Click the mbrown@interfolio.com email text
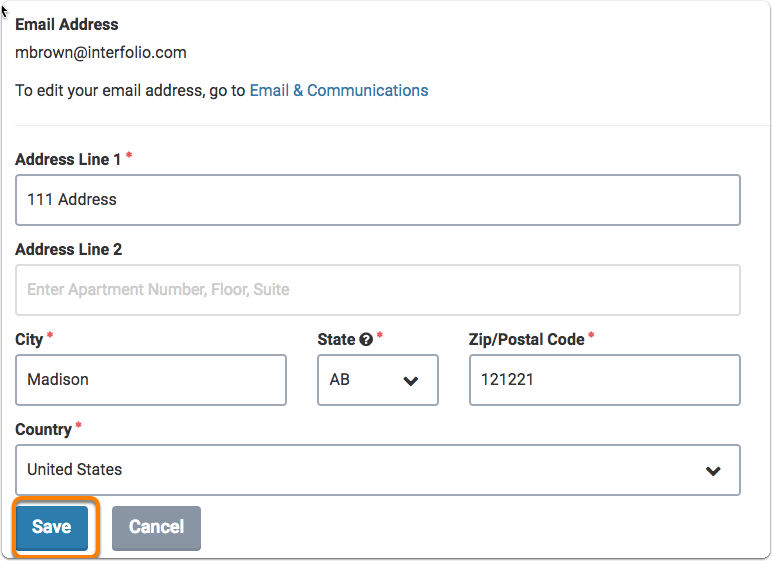This screenshot has height=561, width=772. tap(100, 53)
